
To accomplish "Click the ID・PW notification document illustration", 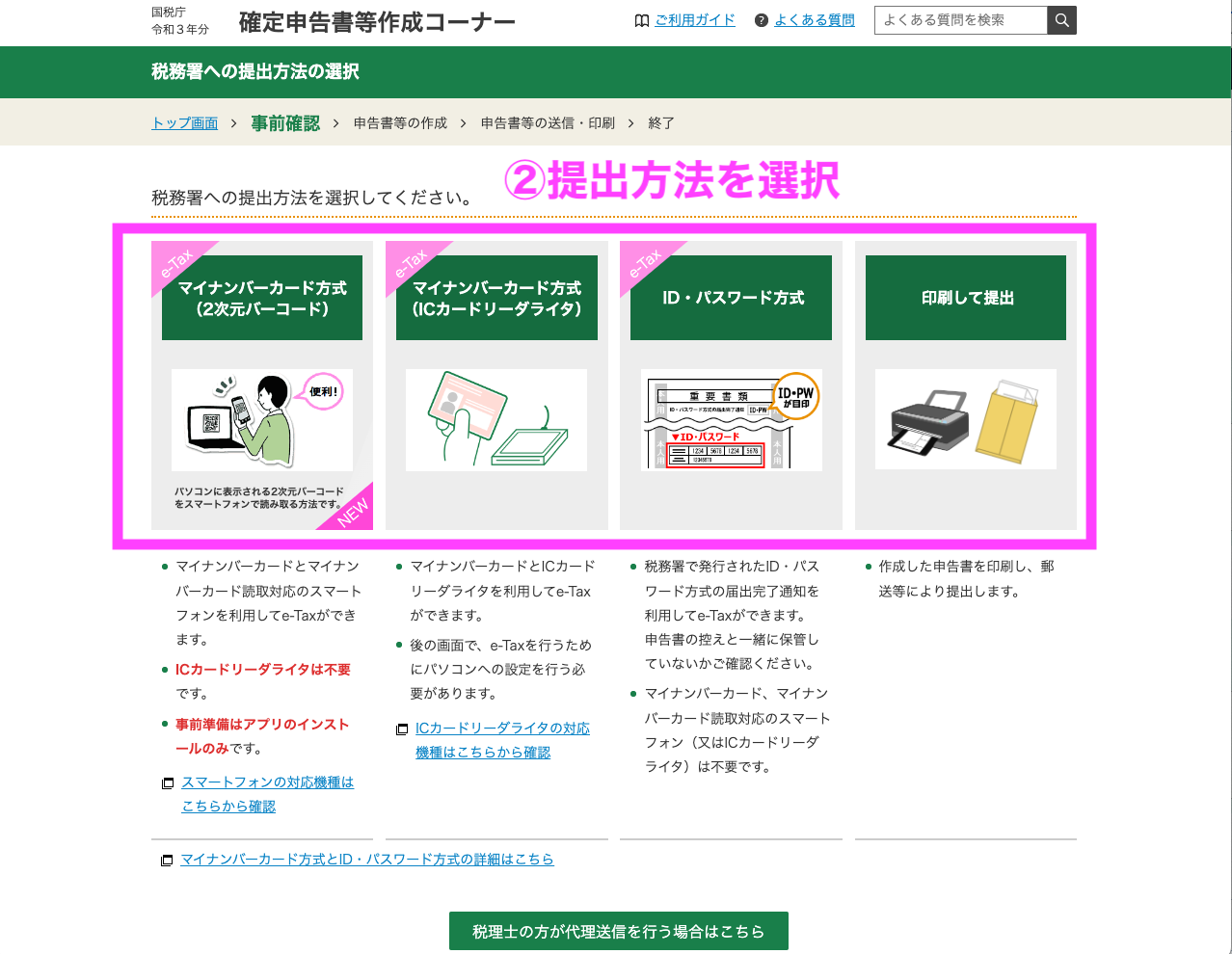I will pyautogui.click(x=731, y=421).
